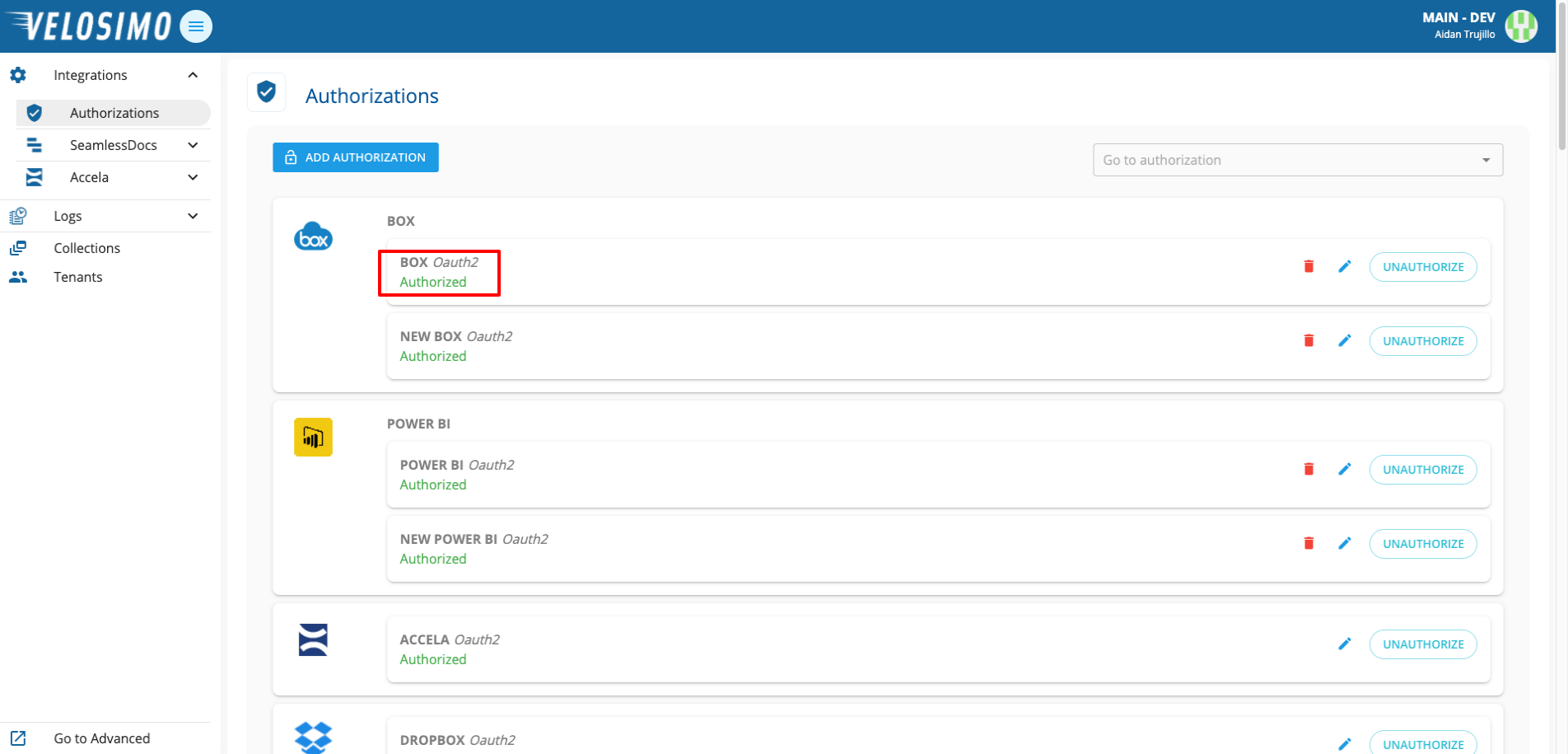Collapse the Integrations section chevron

point(193,75)
